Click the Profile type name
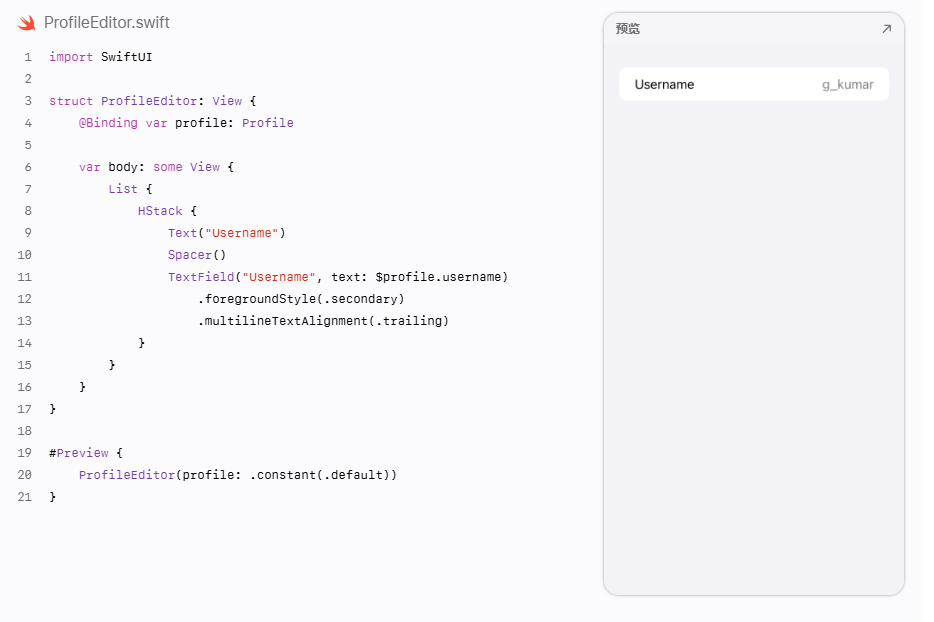 tap(268, 123)
